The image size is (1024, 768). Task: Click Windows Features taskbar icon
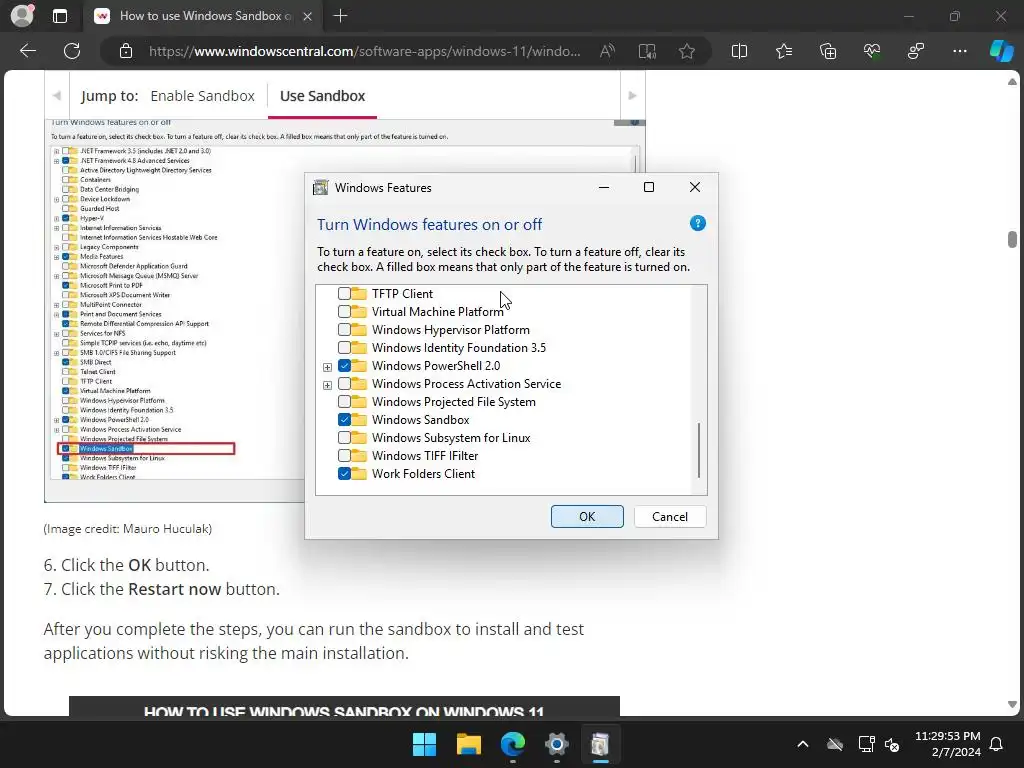(x=600, y=744)
